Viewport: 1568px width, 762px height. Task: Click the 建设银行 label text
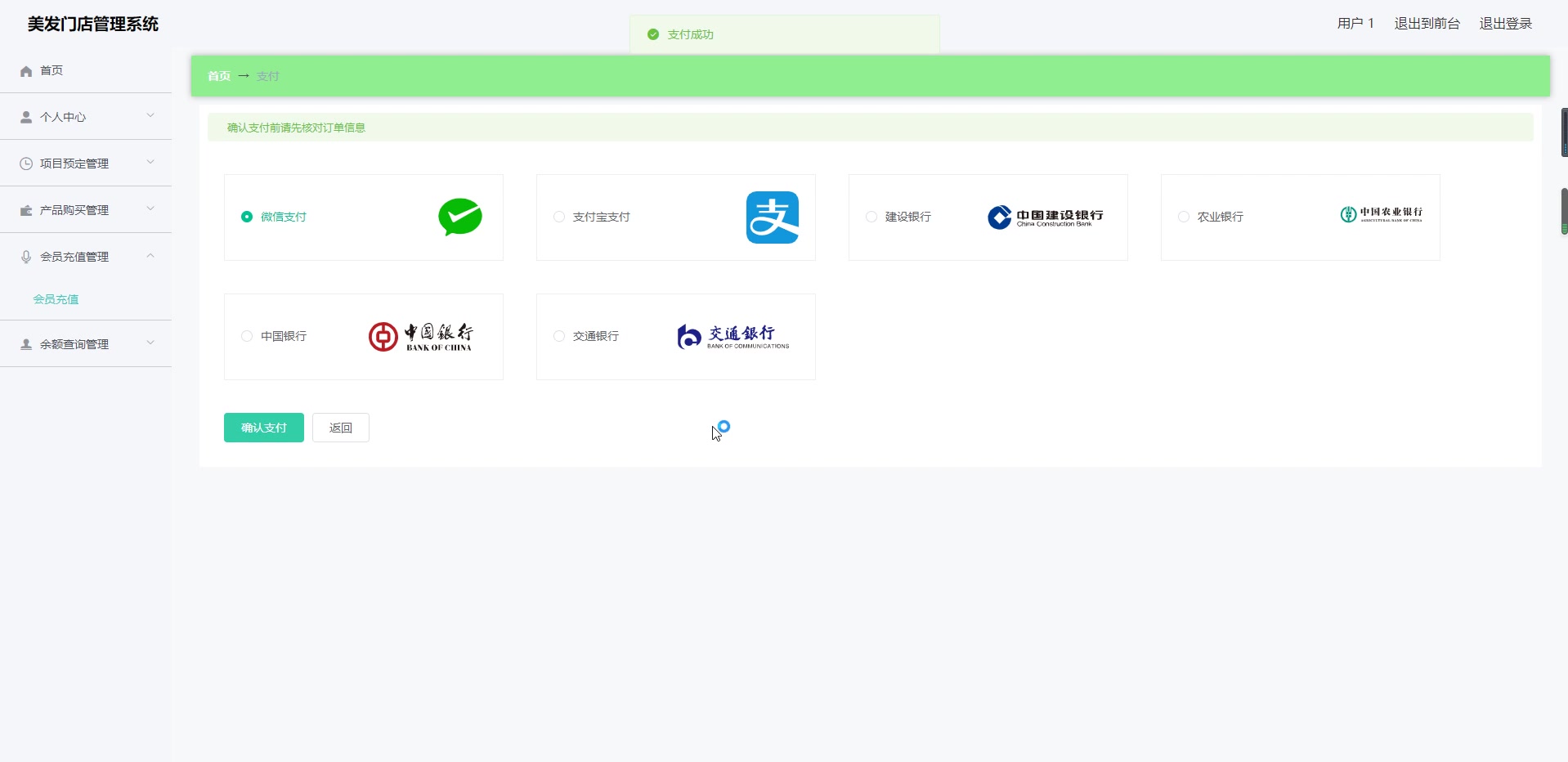click(908, 217)
